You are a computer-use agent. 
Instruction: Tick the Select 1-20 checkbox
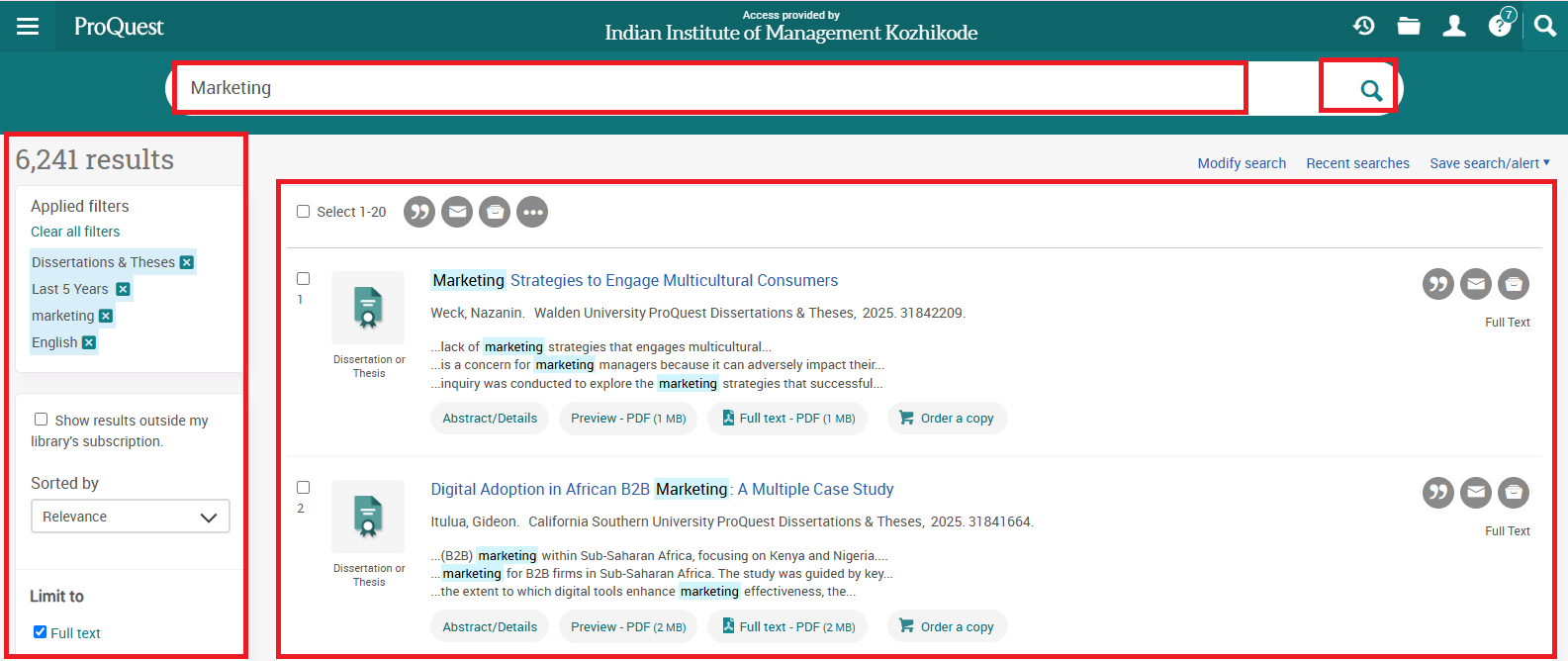point(304,212)
